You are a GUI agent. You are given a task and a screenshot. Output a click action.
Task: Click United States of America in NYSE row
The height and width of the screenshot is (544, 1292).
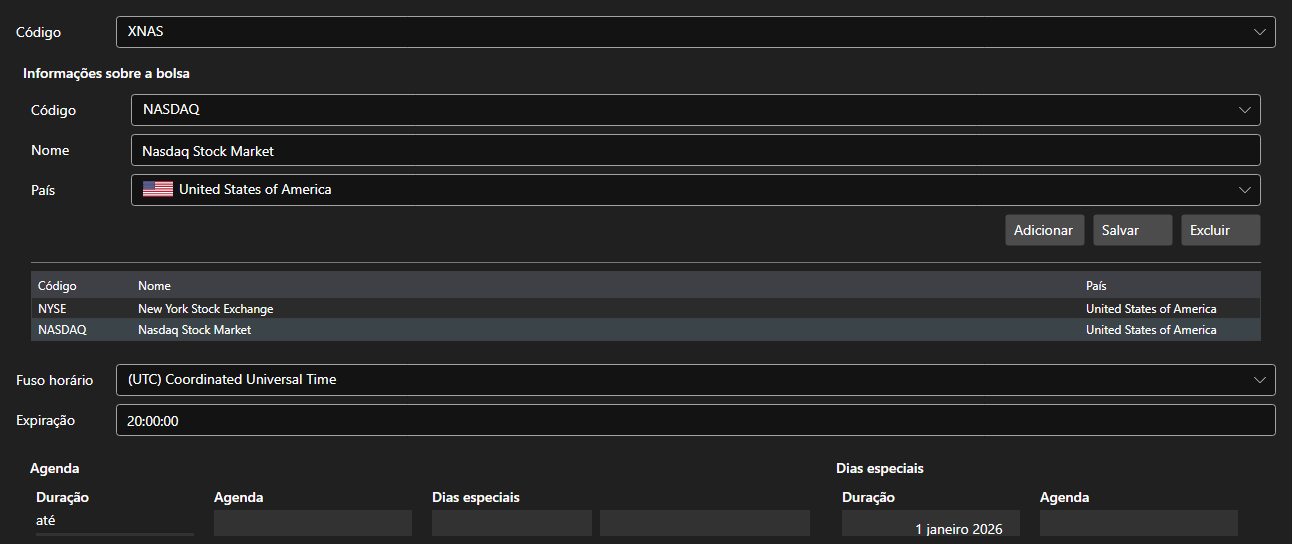click(1151, 309)
